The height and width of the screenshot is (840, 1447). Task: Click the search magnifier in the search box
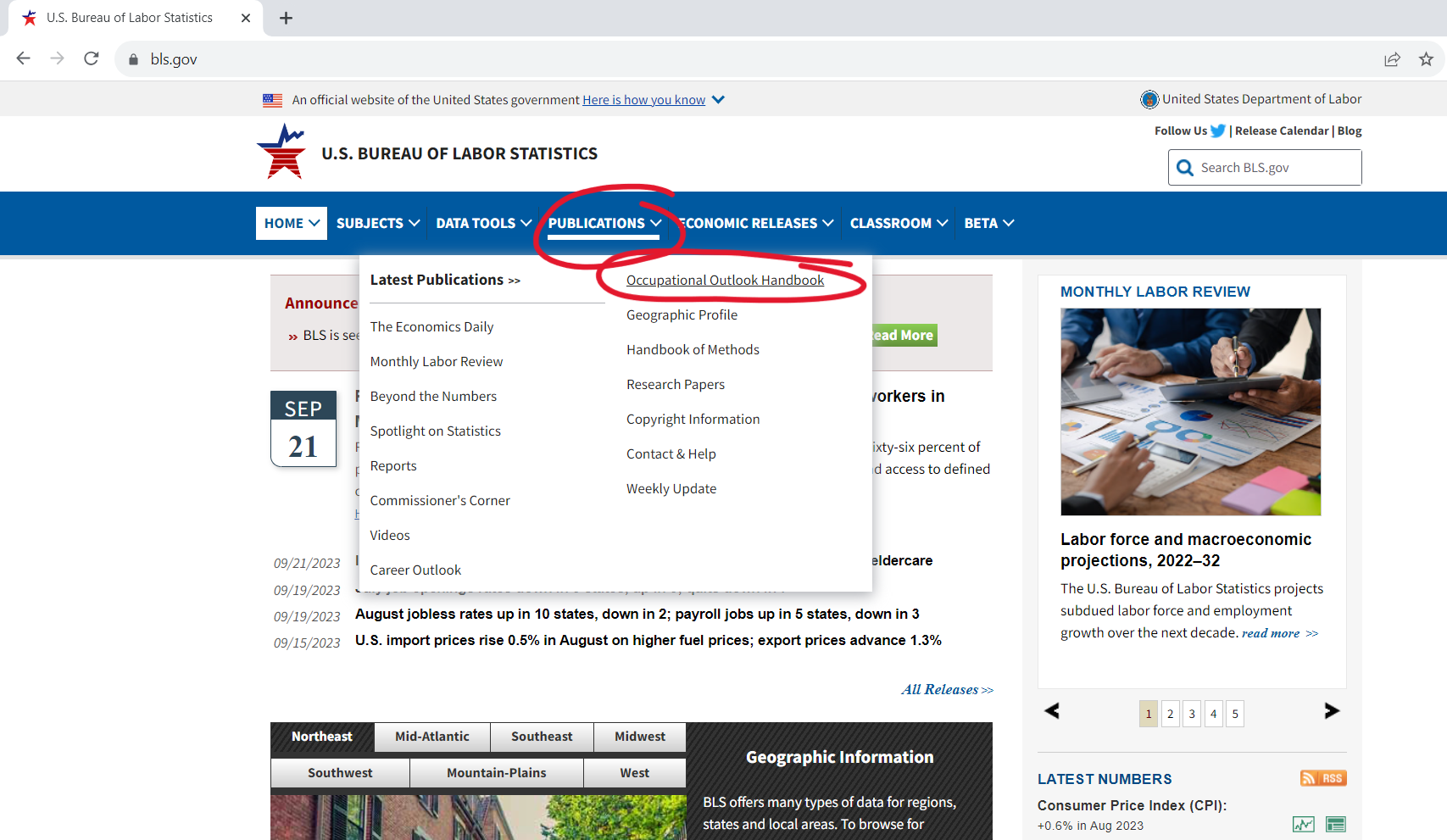(x=1184, y=167)
